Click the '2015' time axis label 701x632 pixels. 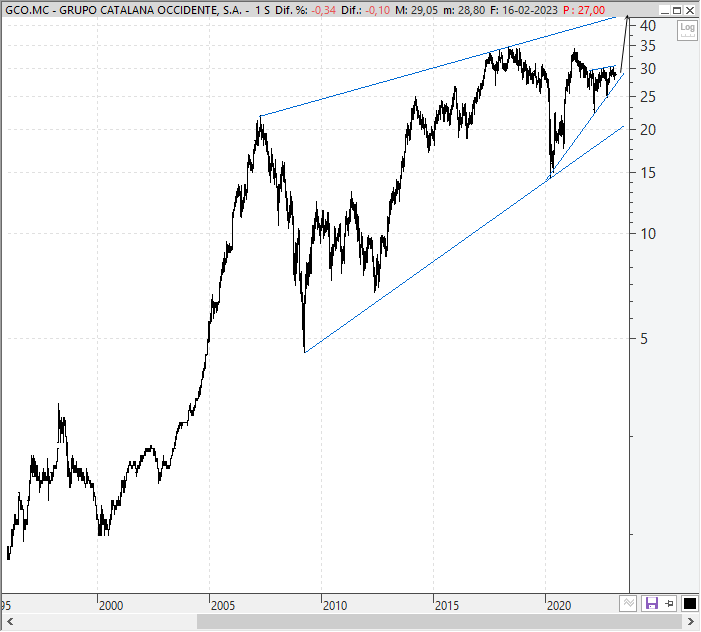(447, 606)
